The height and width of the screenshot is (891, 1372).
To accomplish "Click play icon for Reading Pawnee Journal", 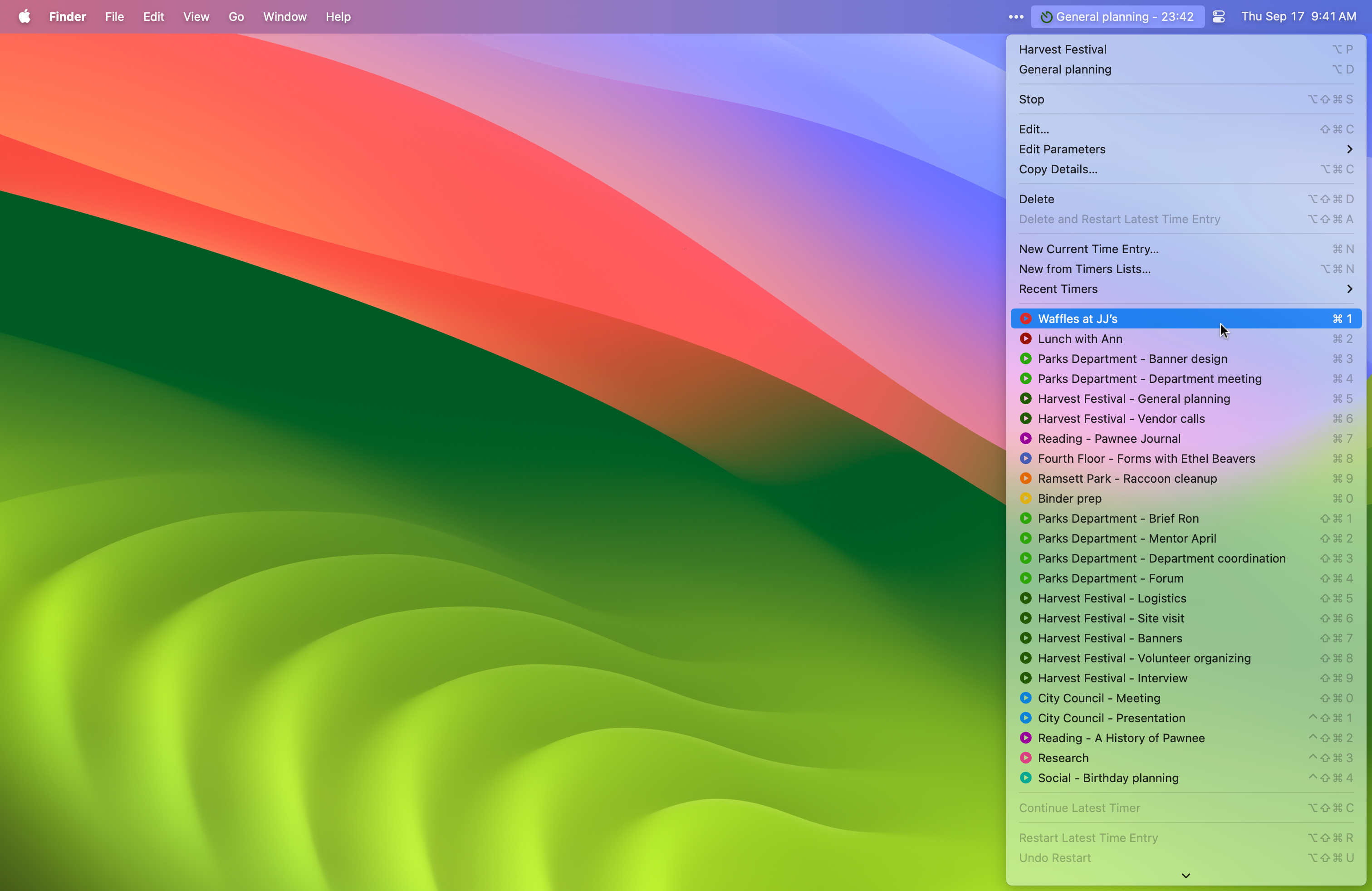I will coord(1025,439).
